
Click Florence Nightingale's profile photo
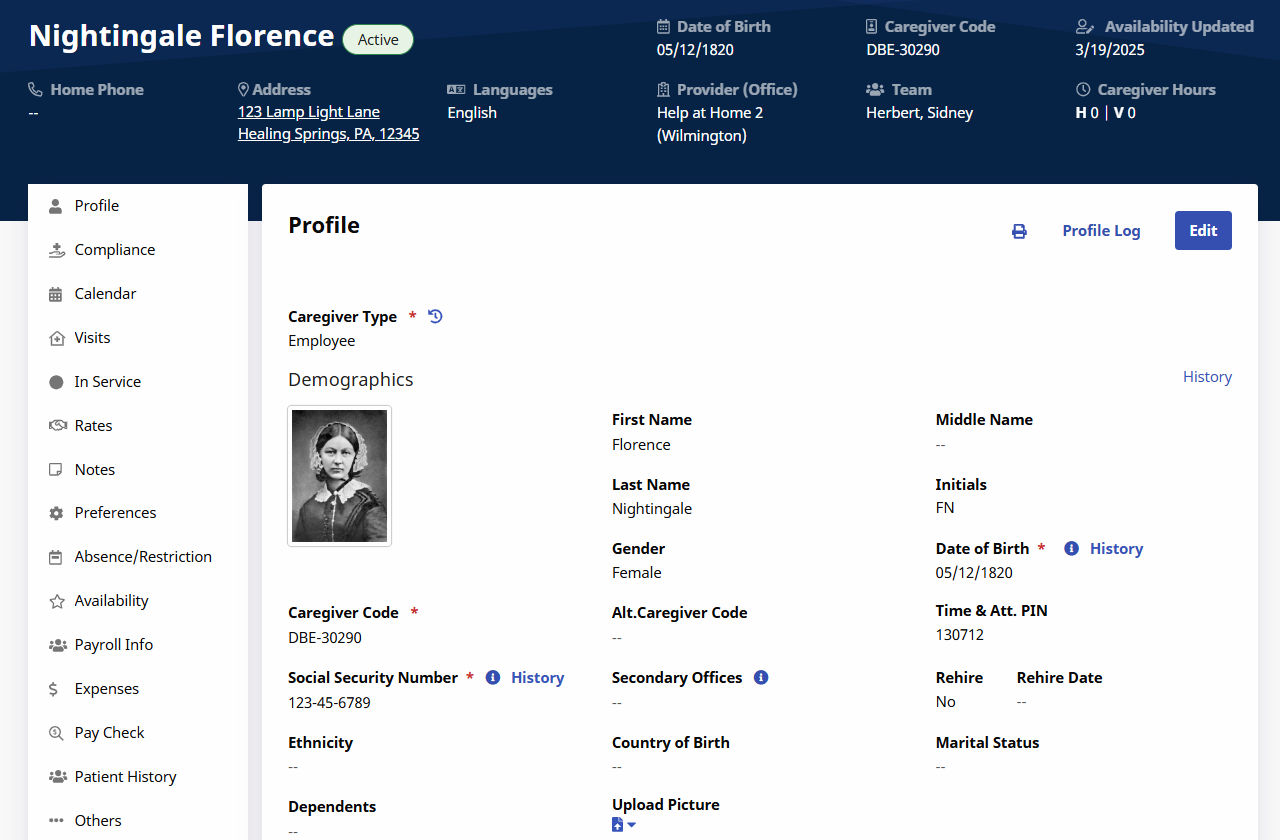(x=340, y=476)
